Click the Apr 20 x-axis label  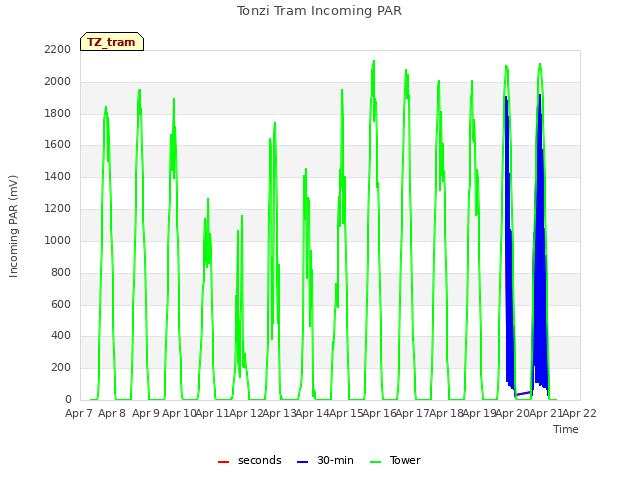tap(513, 413)
